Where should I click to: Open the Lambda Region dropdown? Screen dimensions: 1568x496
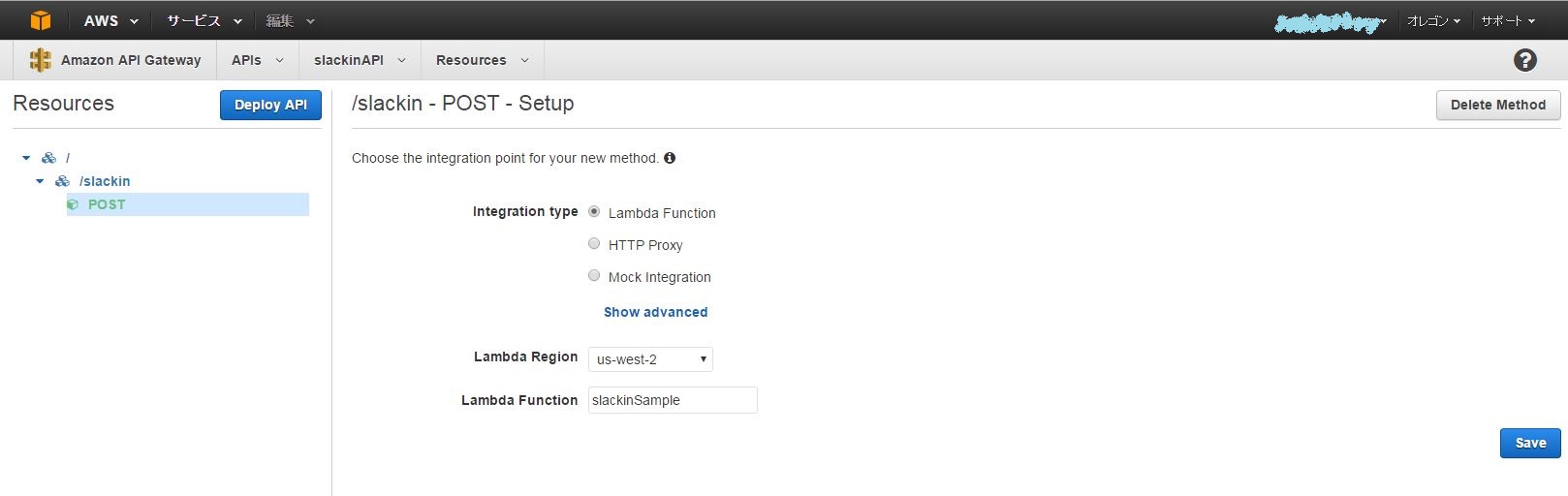[x=650, y=359]
